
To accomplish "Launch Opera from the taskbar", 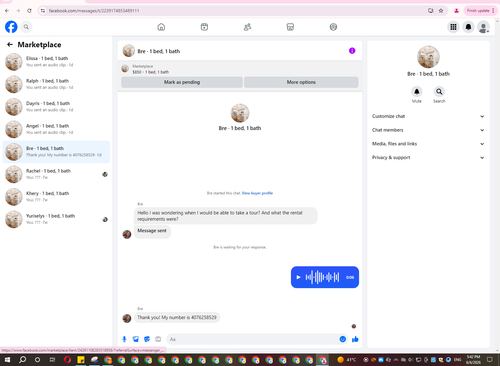I will tap(68, 360).
